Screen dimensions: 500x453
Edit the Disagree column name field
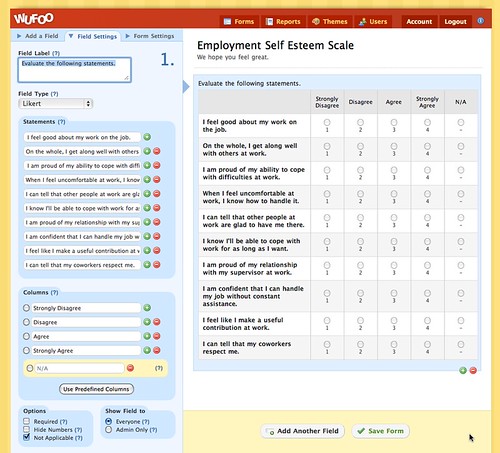click(86, 322)
